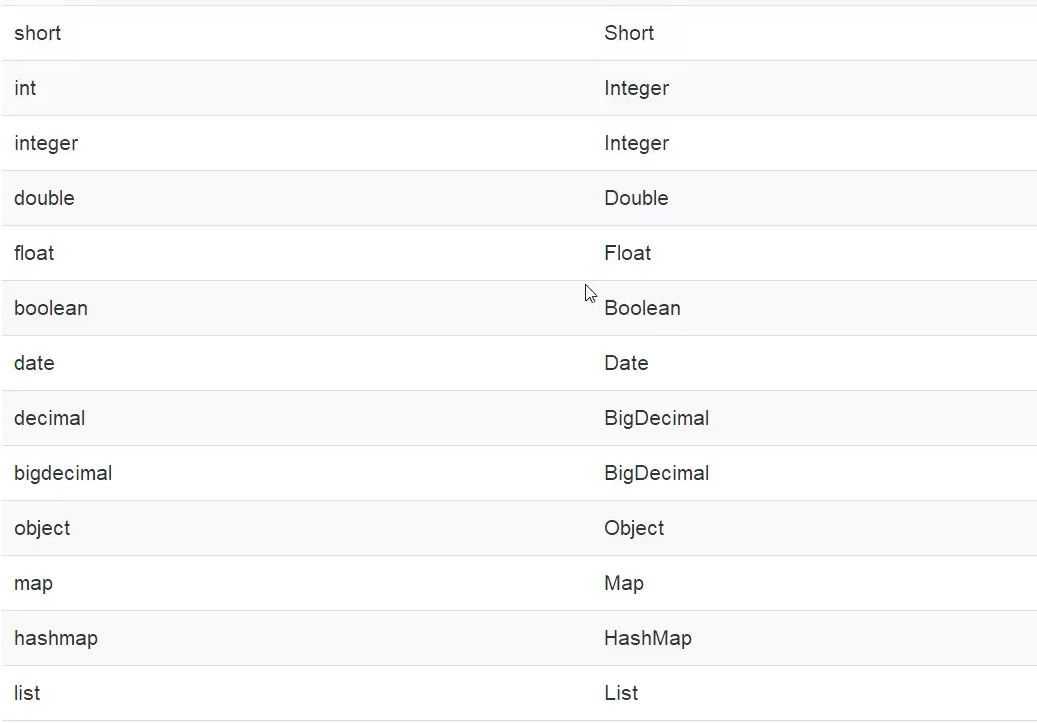Image resolution: width=1037 pixels, height=723 pixels.
Task: Select the 'decimal' alias cell
Action: 50,418
